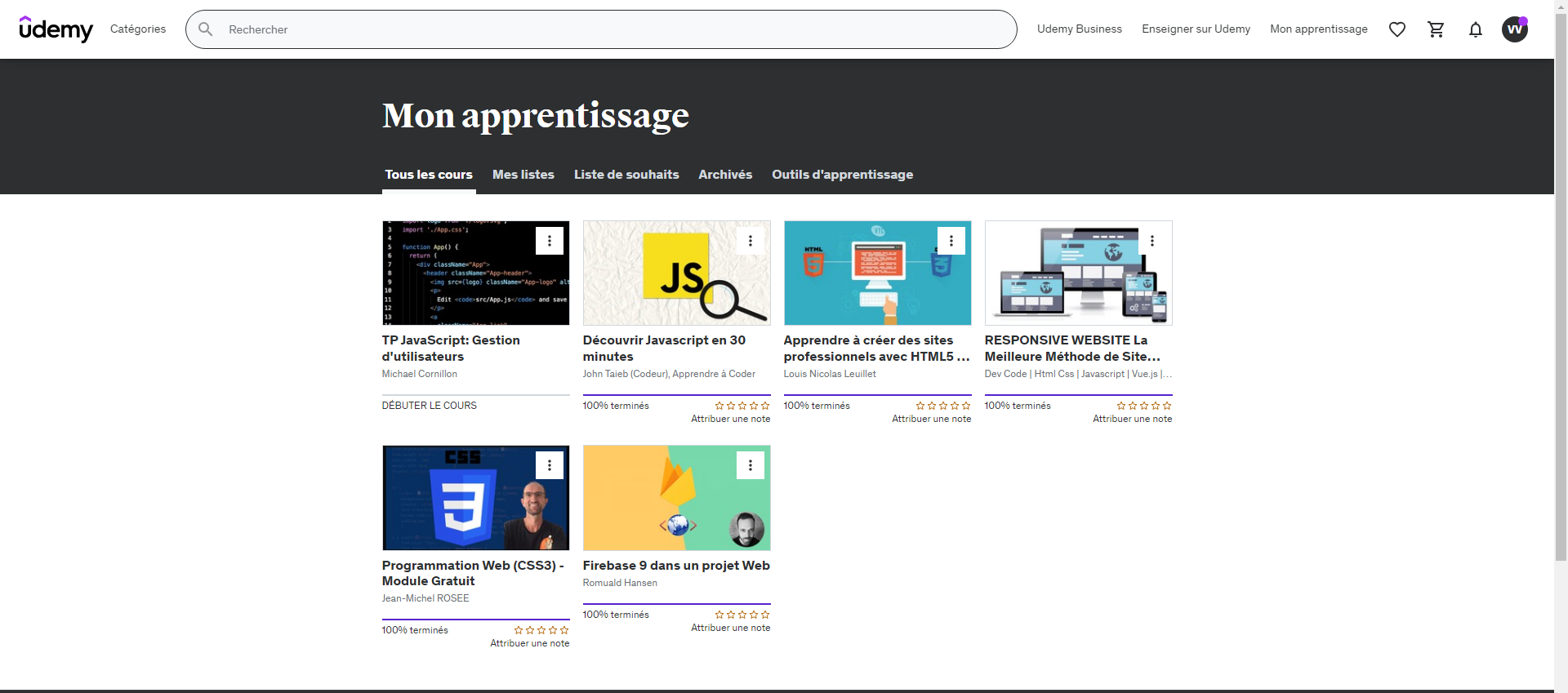Rate the HTML5 course with the fifth star
The width and height of the screenshot is (1568, 693).
pos(966,406)
